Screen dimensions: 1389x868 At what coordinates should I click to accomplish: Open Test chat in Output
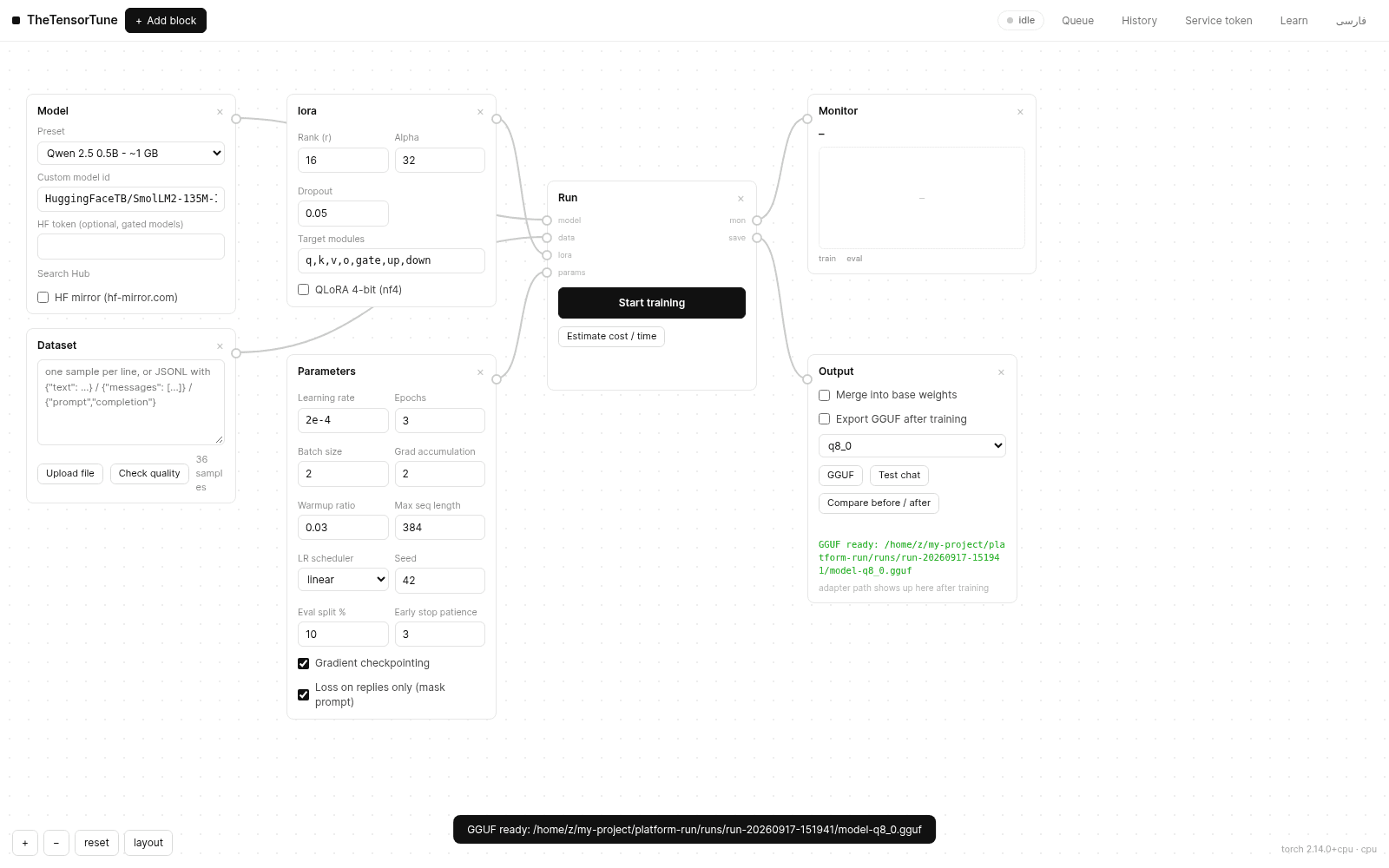coord(899,476)
